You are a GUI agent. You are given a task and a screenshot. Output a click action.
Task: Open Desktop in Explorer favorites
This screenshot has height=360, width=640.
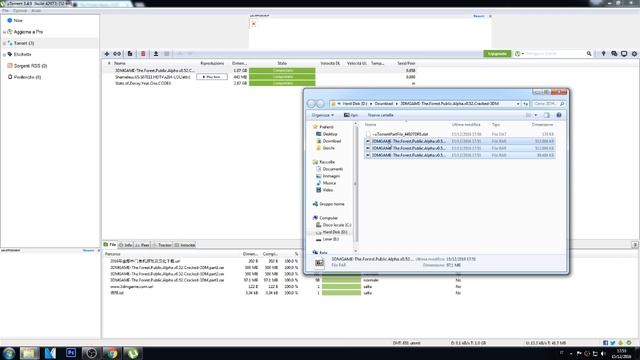click(330, 134)
